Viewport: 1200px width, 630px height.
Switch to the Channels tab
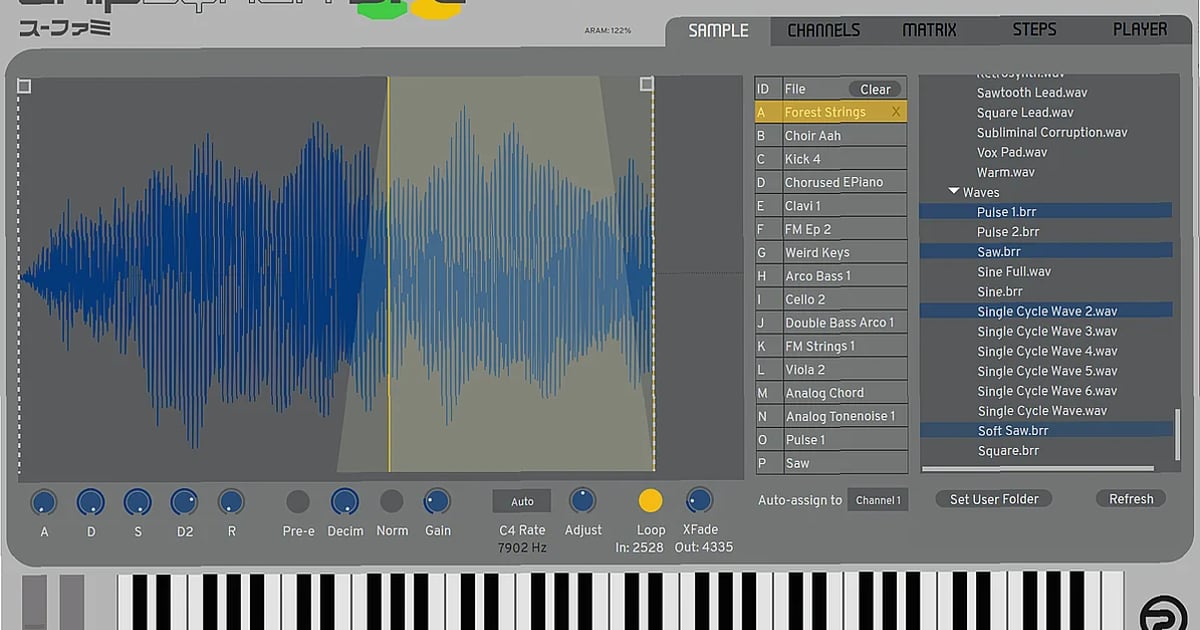[823, 29]
